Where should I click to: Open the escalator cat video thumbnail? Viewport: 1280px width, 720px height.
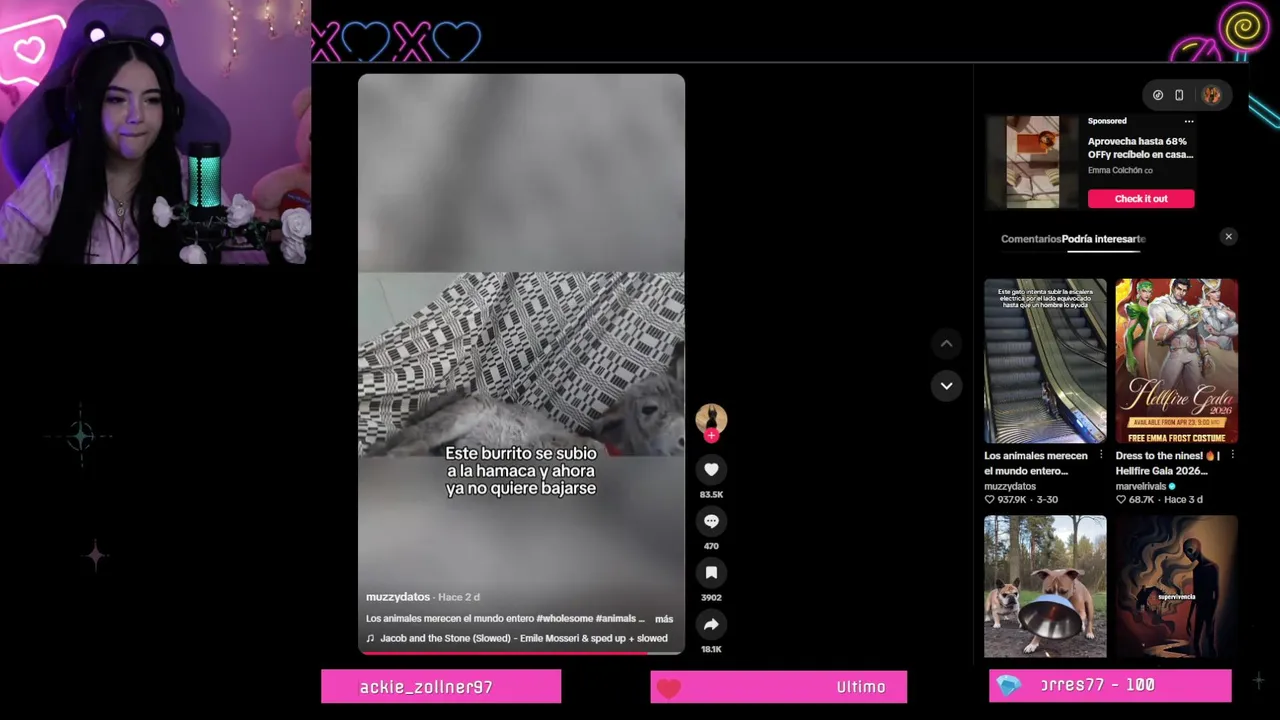point(1045,361)
